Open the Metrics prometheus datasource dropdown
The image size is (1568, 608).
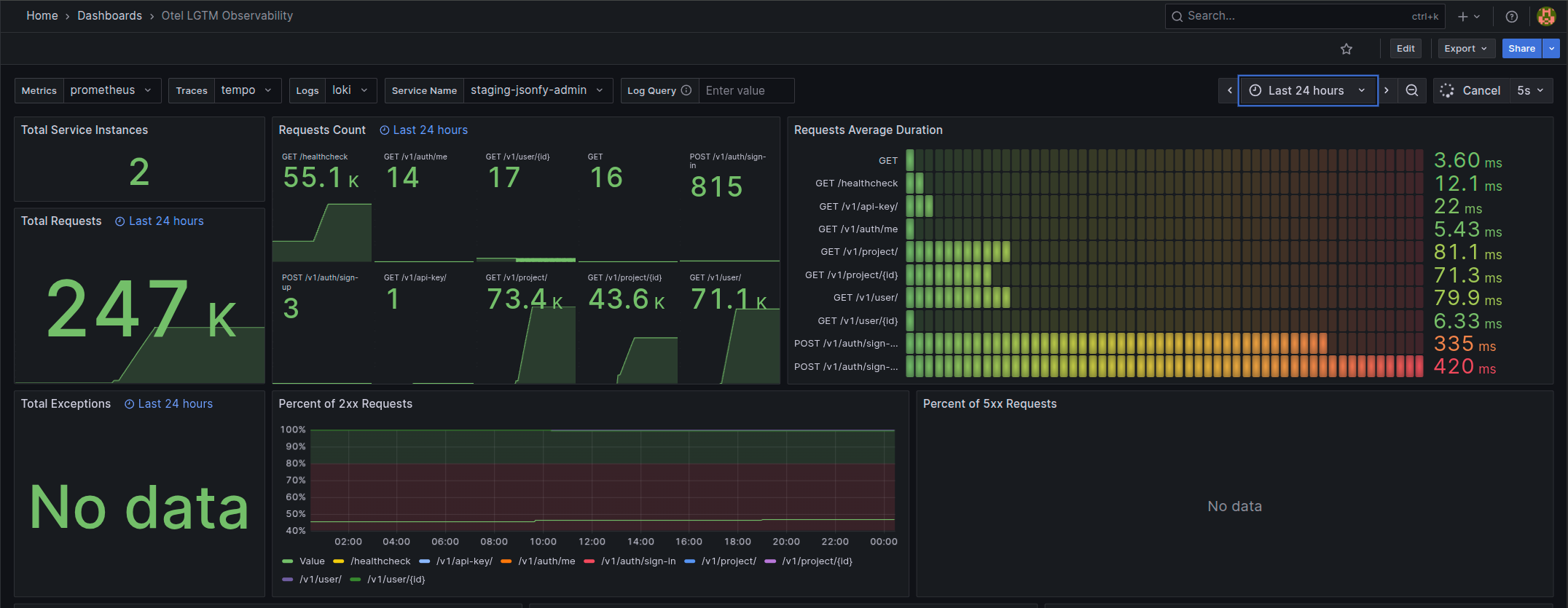(x=111, y=90)
